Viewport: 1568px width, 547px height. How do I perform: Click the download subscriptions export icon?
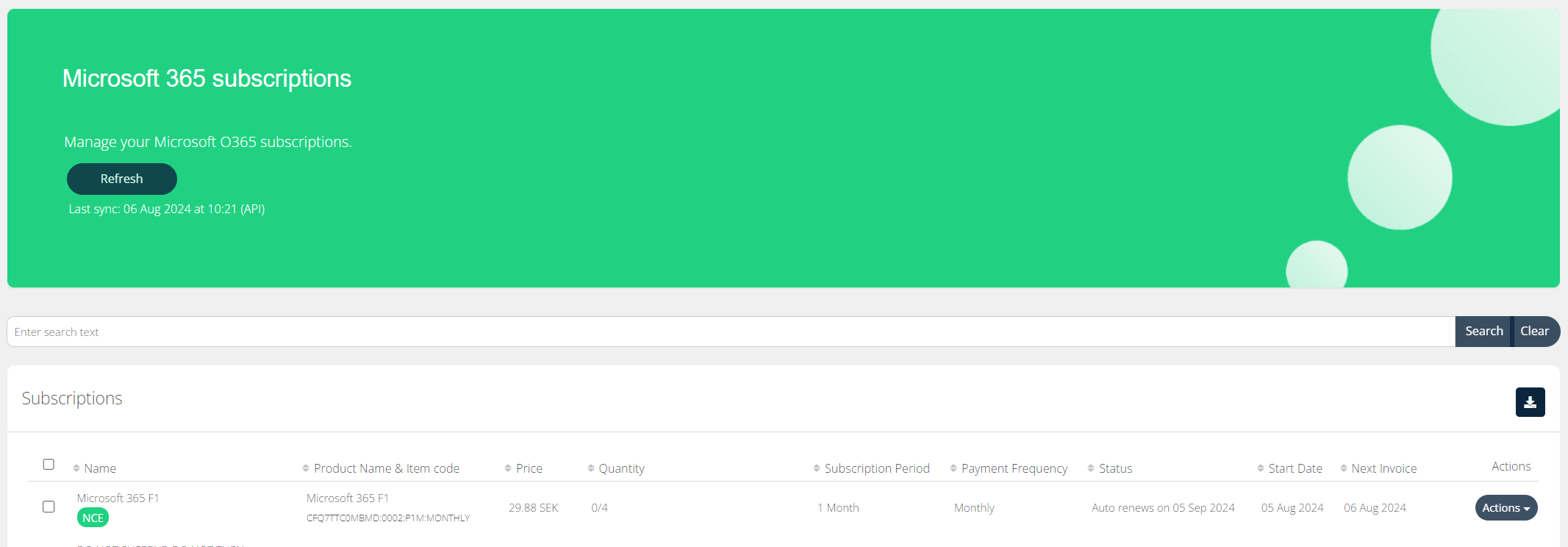(x=1530, y=402)
